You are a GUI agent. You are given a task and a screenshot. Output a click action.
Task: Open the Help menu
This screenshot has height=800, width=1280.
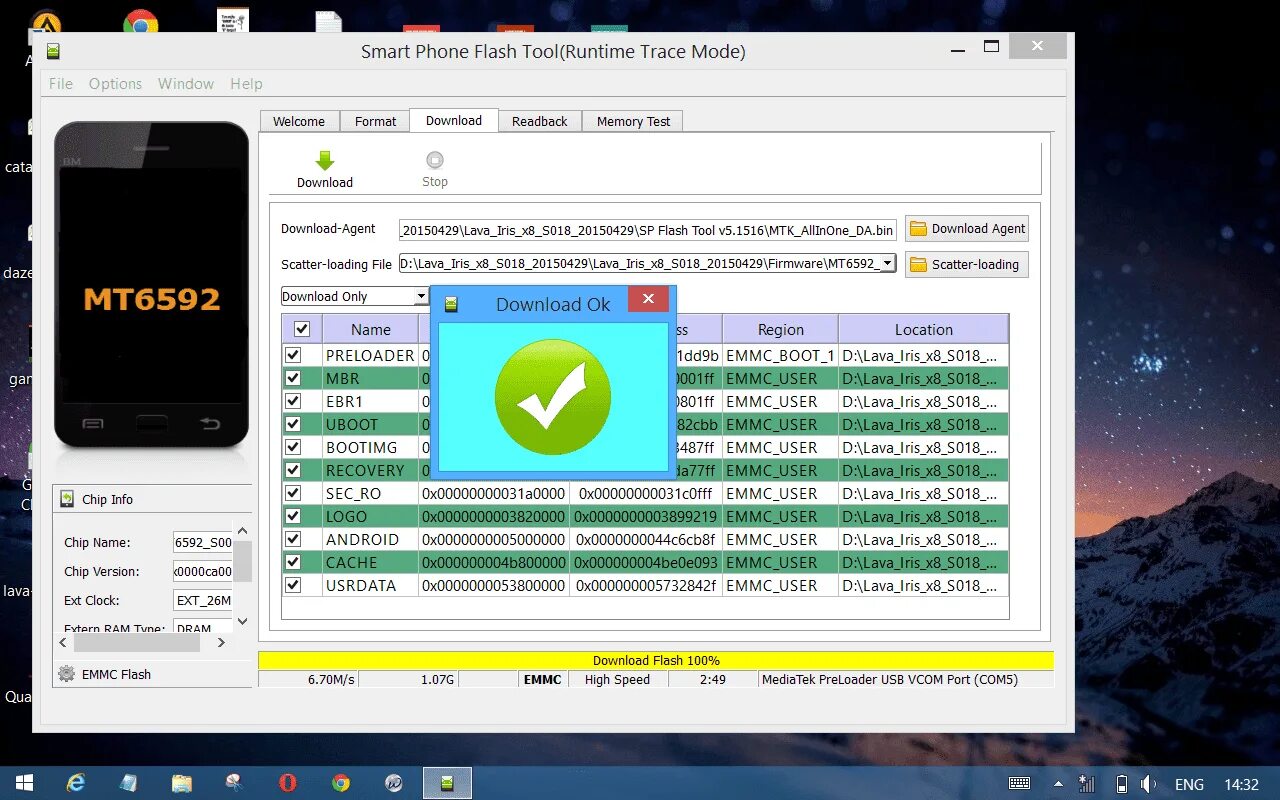[246, 84]
